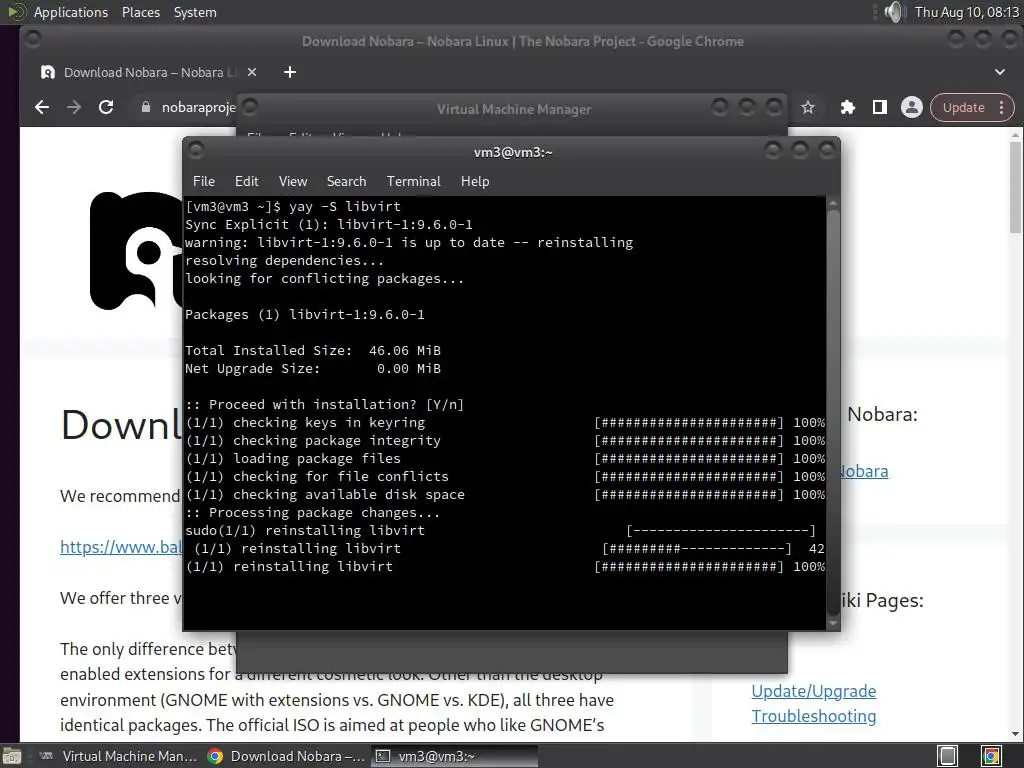Click 'Proceed with installation? [Y/n]' line
Screen dimensions: 1024x768
[325, 404]
